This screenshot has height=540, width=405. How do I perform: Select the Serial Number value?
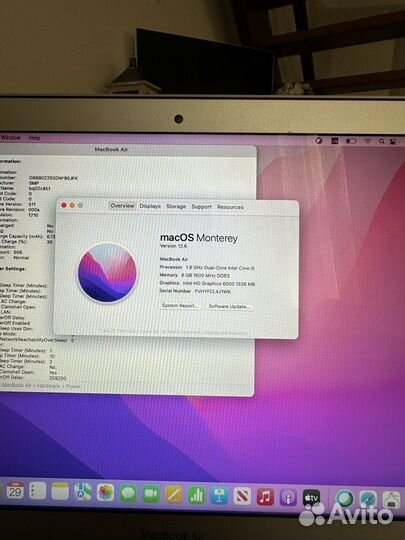(213, 291)
